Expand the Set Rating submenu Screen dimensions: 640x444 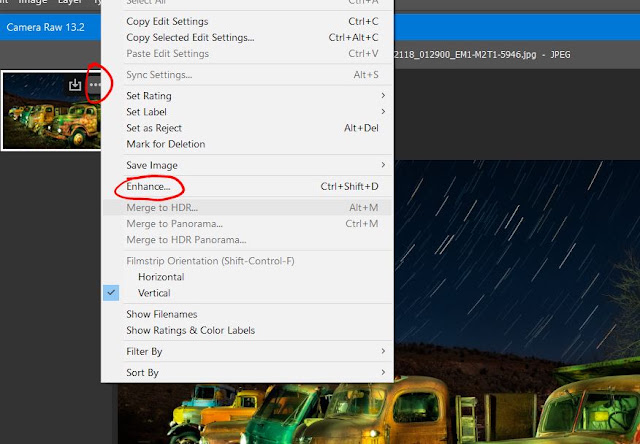pos(247,96)
